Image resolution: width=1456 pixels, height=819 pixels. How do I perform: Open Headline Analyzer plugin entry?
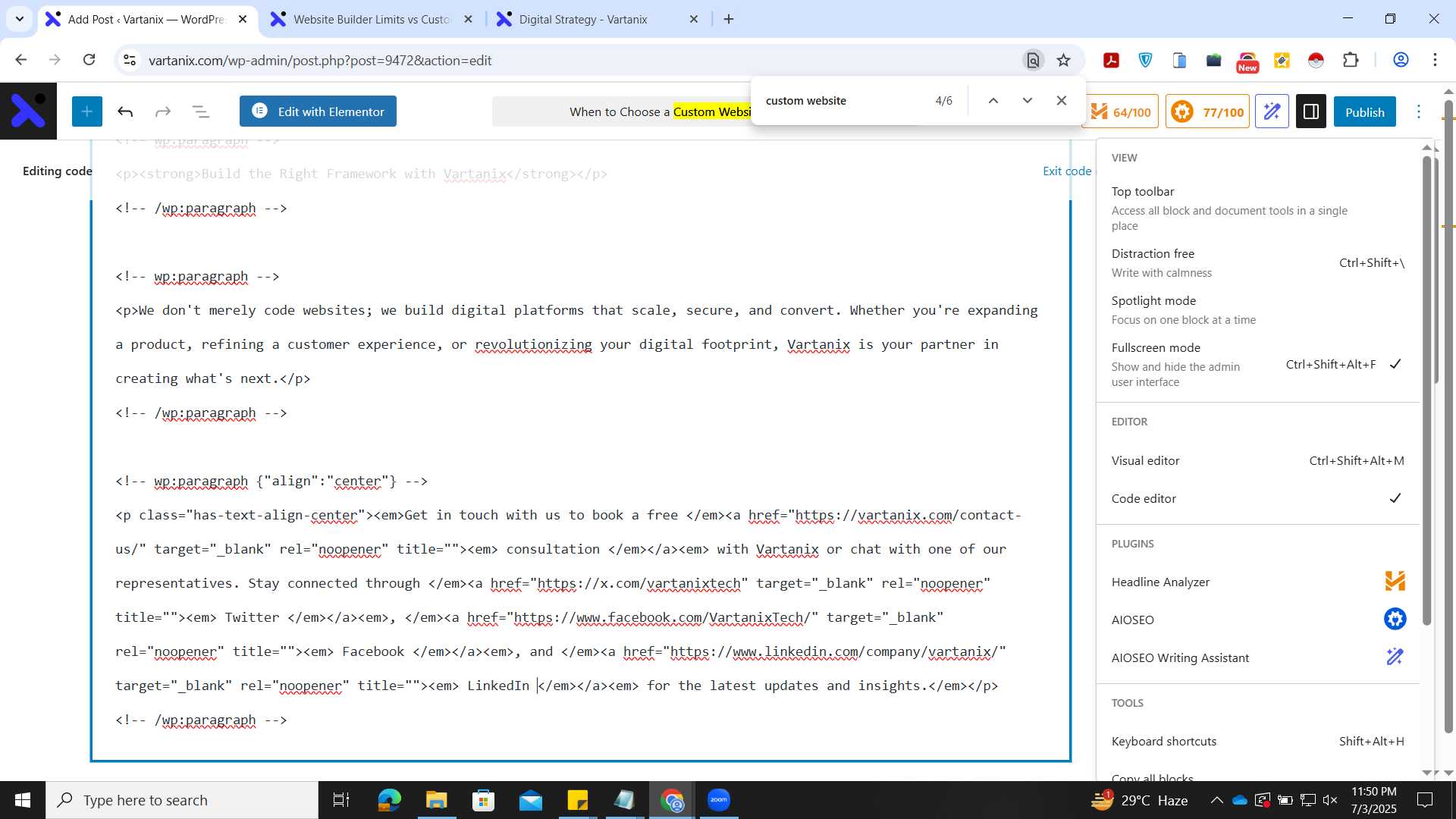(x=1257, y=582)
